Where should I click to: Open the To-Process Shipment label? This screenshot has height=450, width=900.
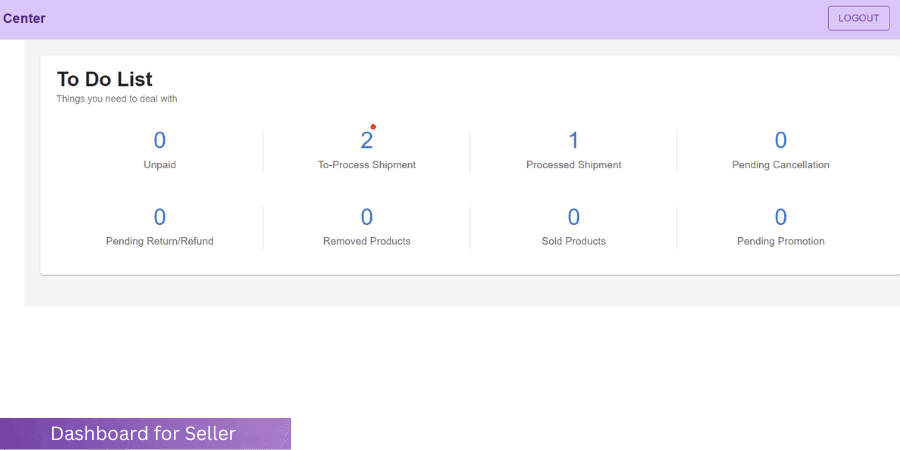coord(360,165)
